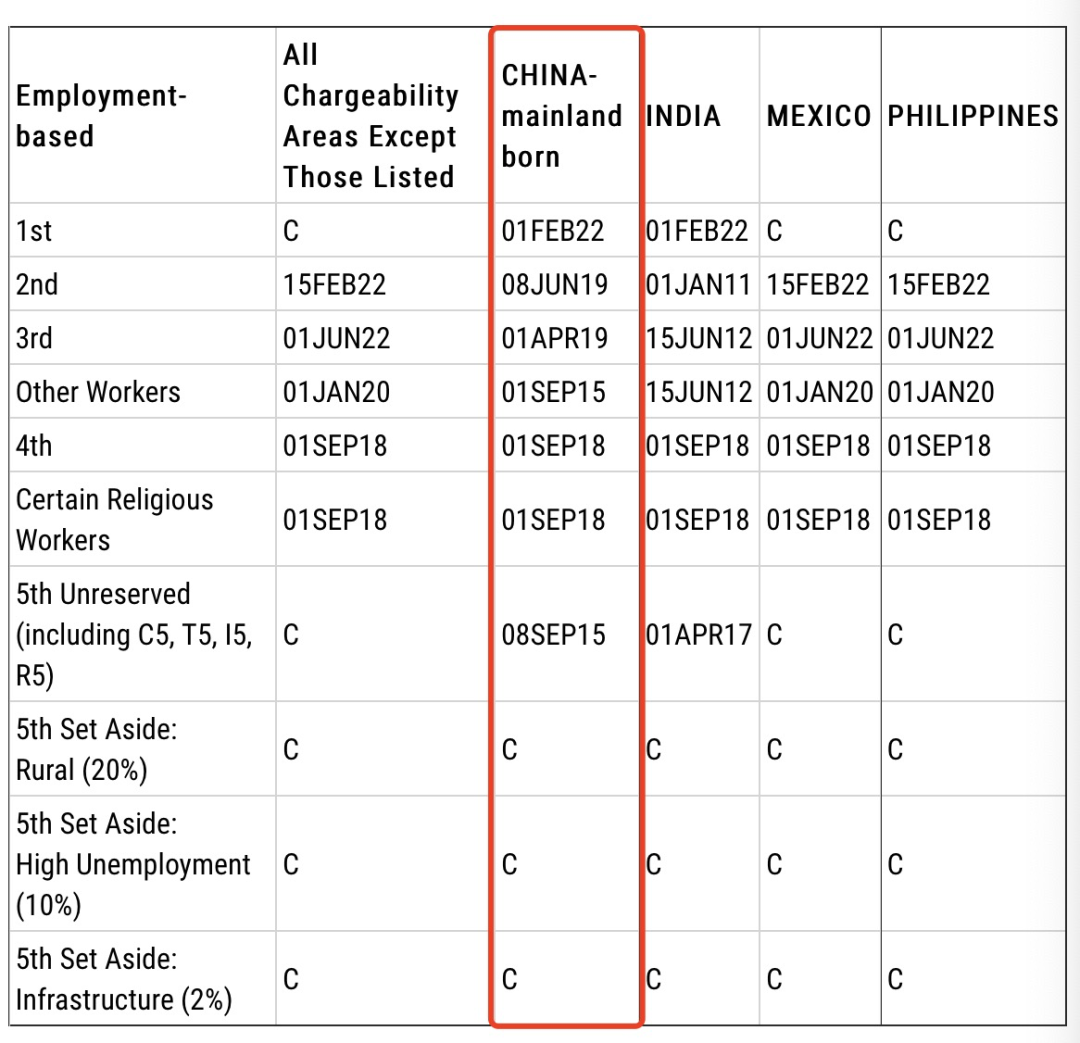Select the "01APR17" date cell
Screen dimensions: 1080x1043
697,635
